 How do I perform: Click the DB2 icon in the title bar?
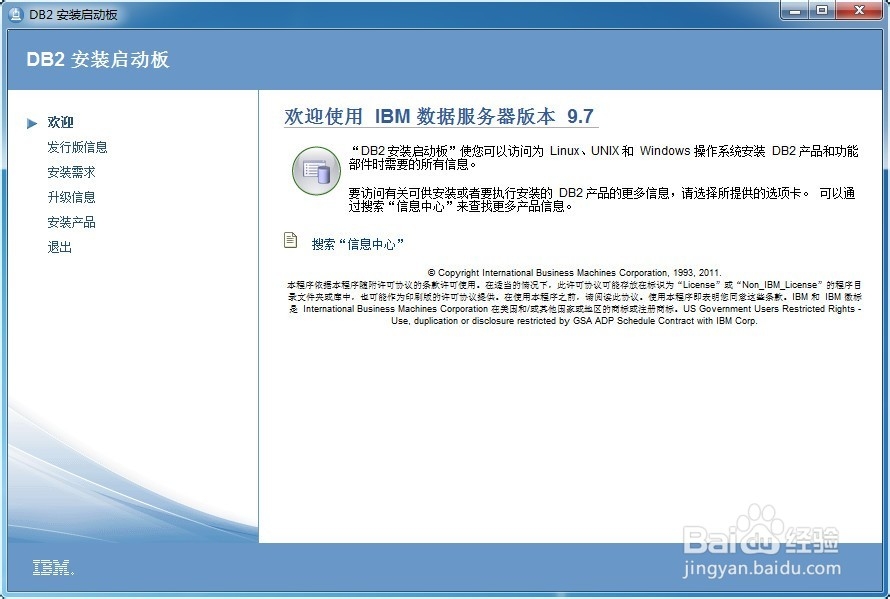(x=14, y=13)
